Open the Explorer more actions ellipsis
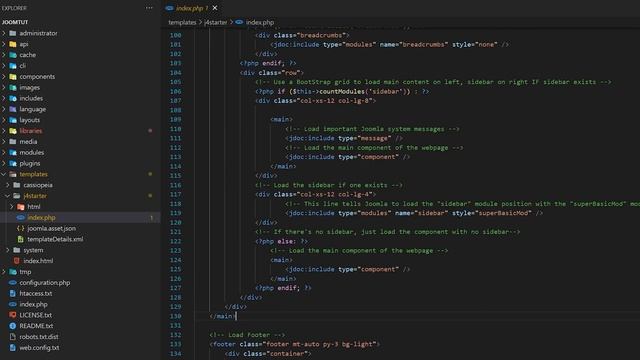640x360 pixels. (x=149, y=8)
